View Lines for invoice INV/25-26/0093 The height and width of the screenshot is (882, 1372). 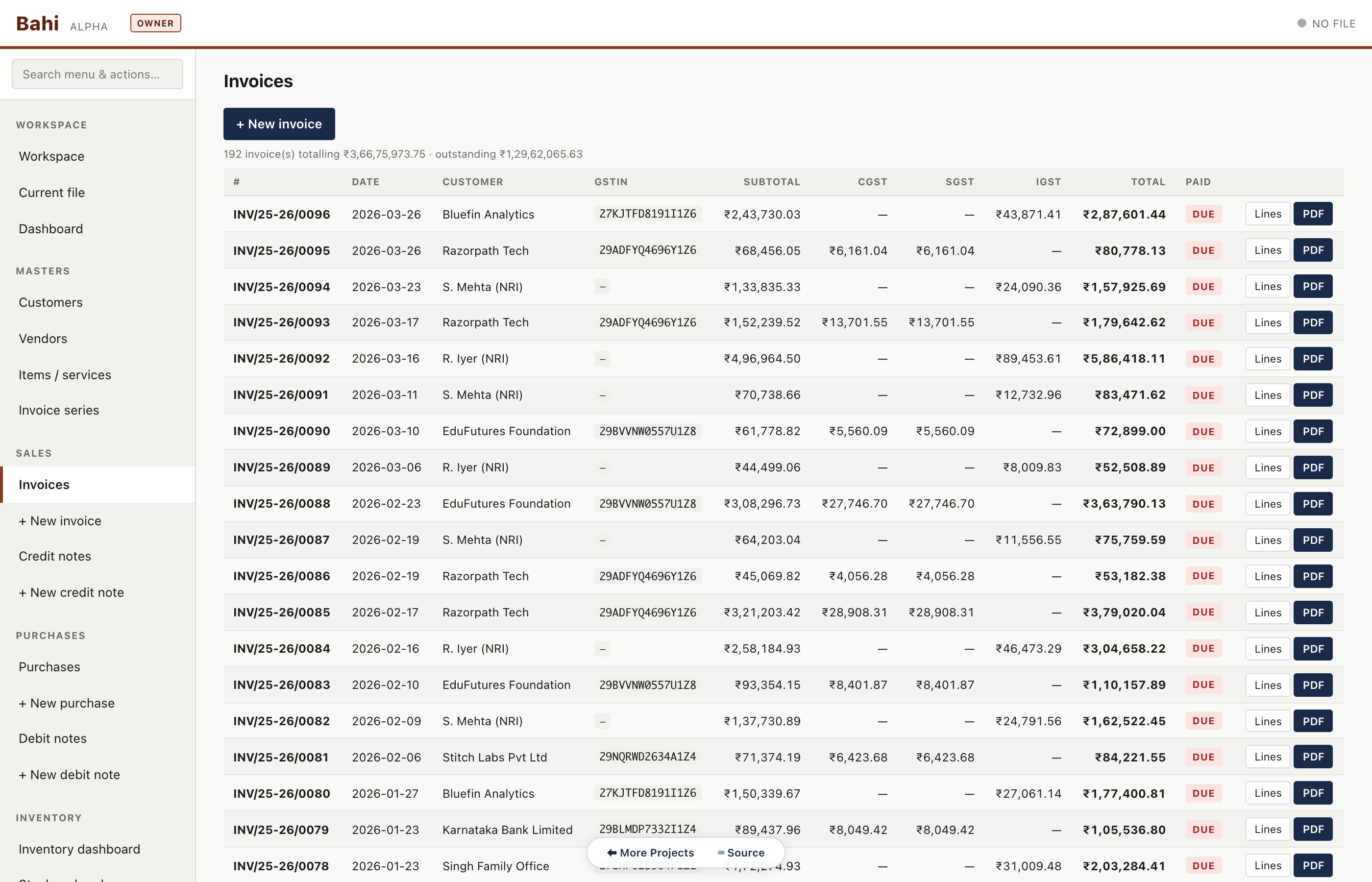[1267, 322]
